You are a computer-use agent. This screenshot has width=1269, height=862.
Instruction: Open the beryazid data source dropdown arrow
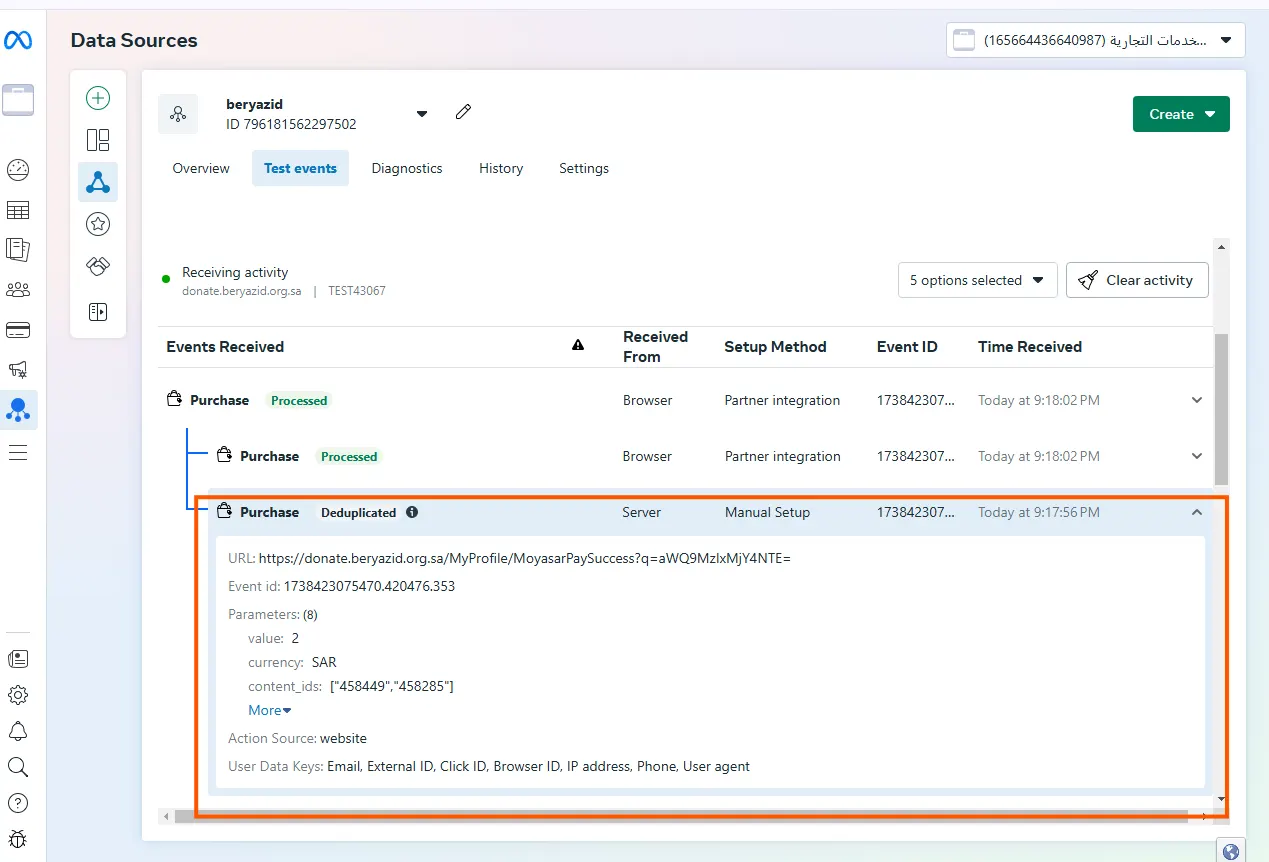[x=422, y=114]
